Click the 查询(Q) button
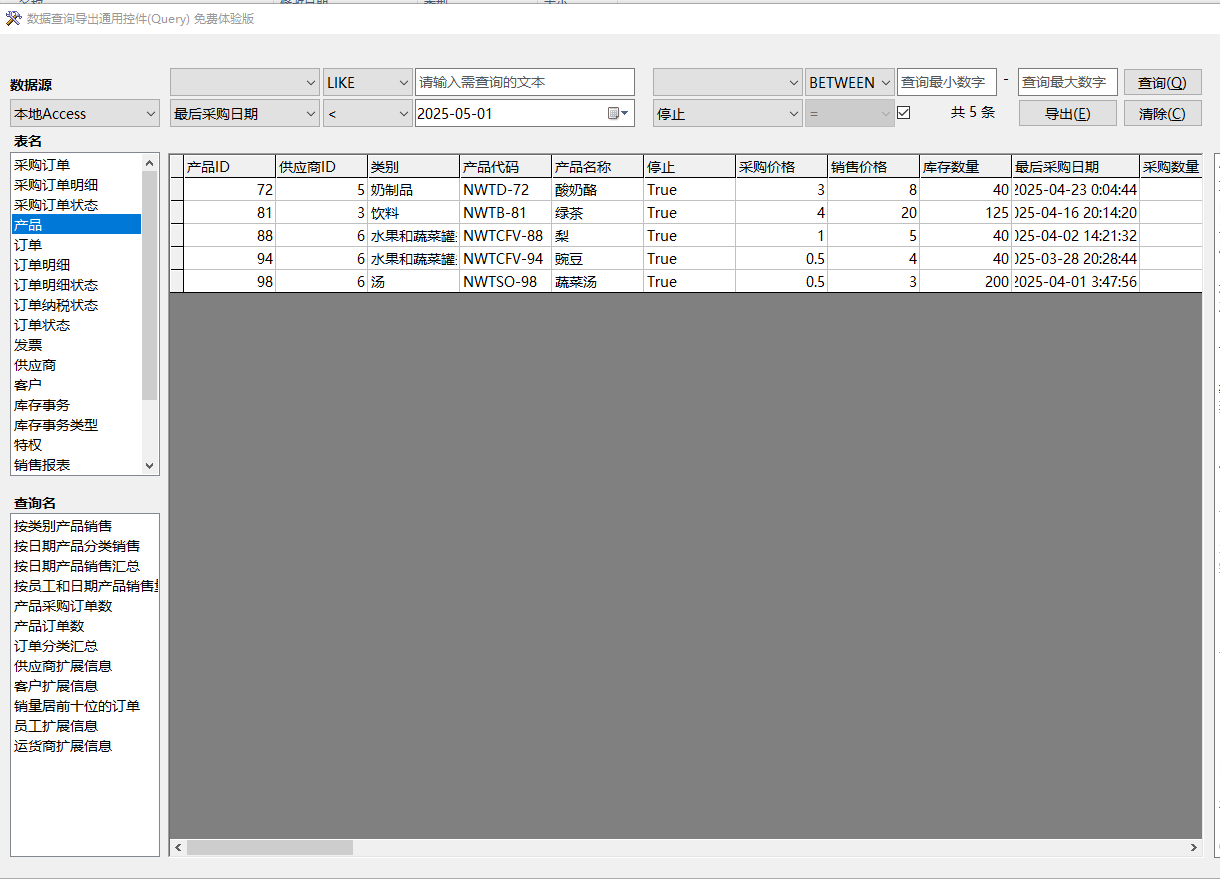1220x879 pixels. coord(1162,82)
